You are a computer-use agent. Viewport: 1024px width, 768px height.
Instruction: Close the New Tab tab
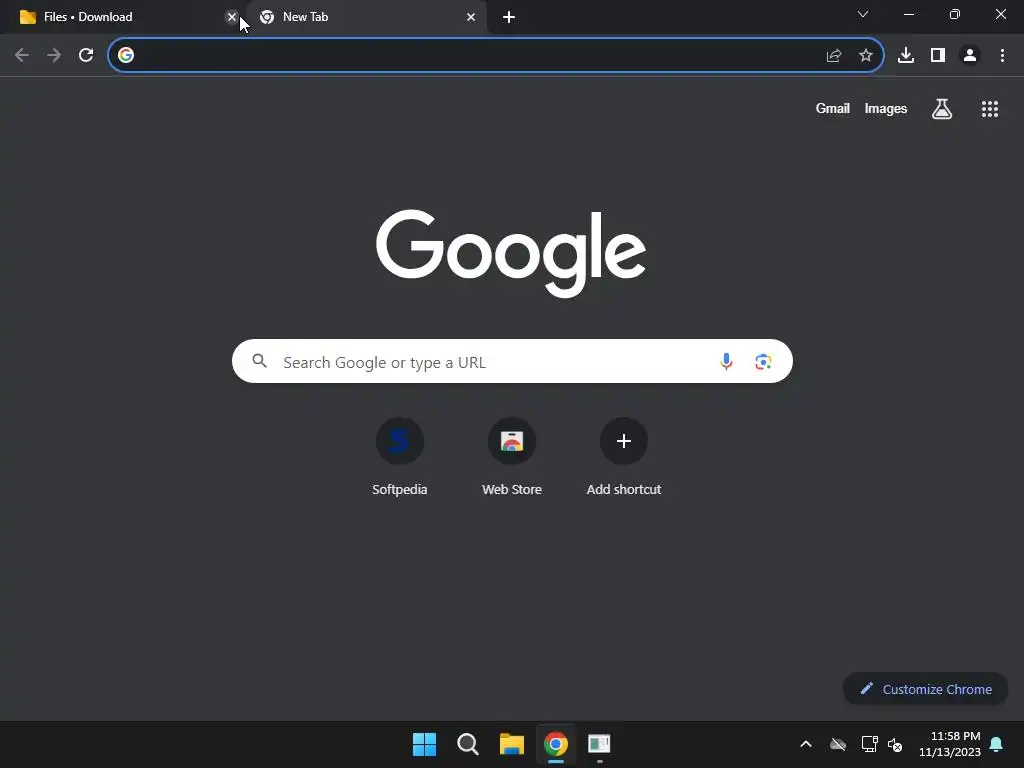471,17
